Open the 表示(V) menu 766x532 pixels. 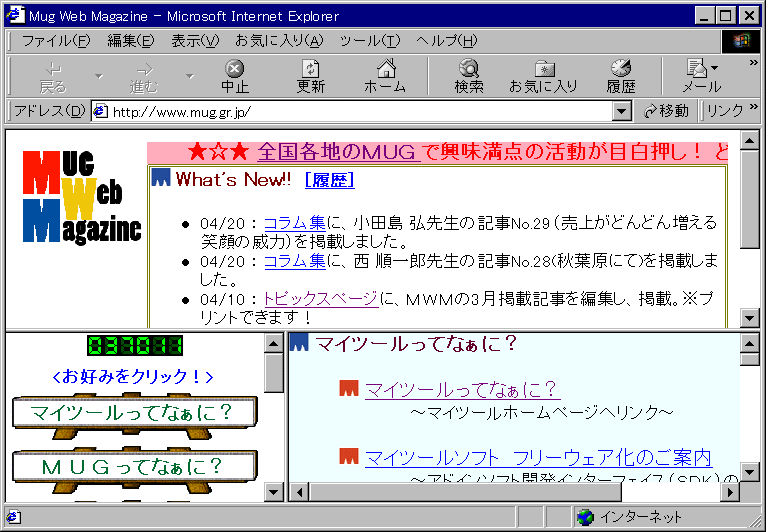click(195, 41)
